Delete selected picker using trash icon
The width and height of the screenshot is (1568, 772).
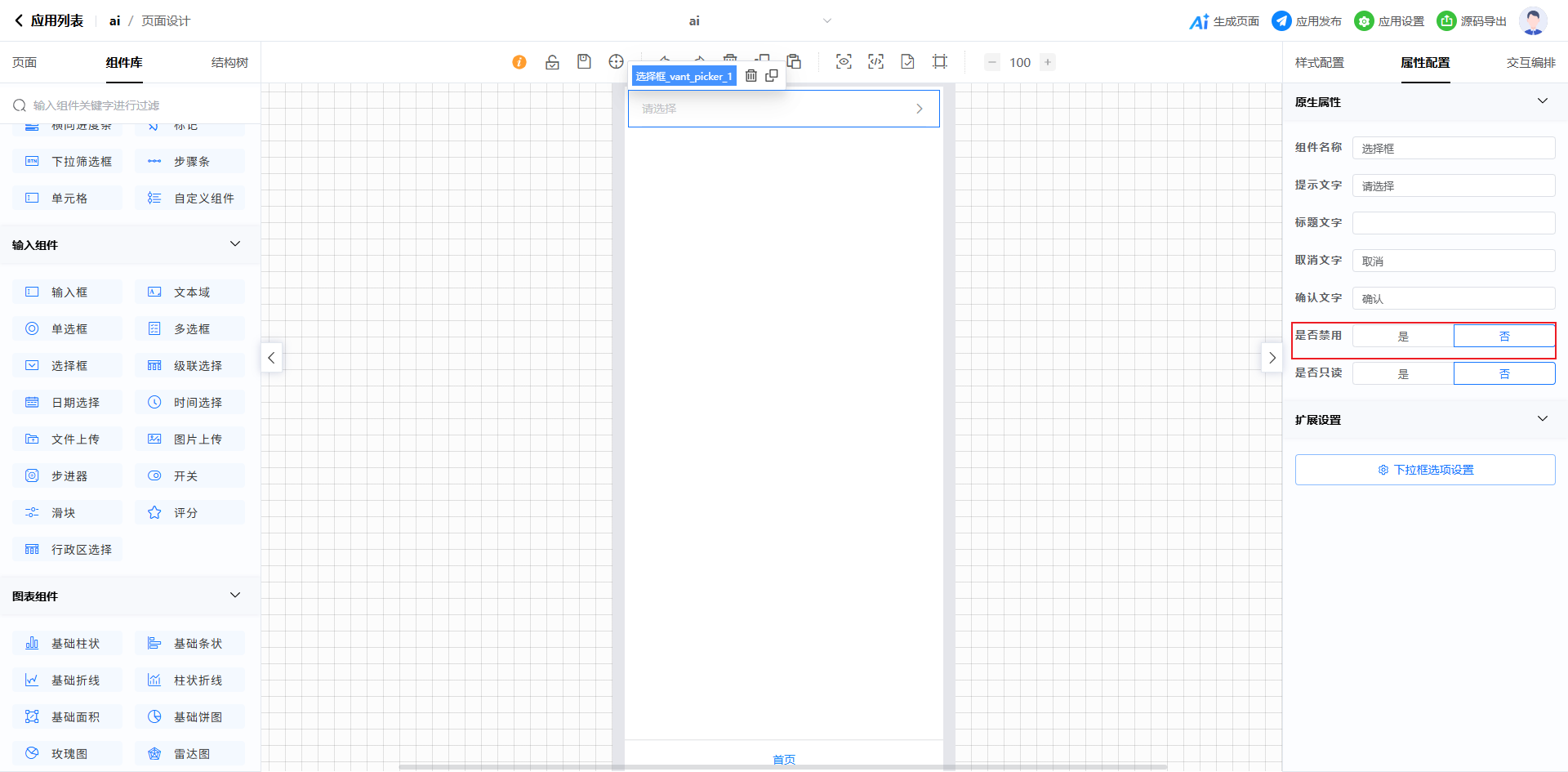pos(751,76)
